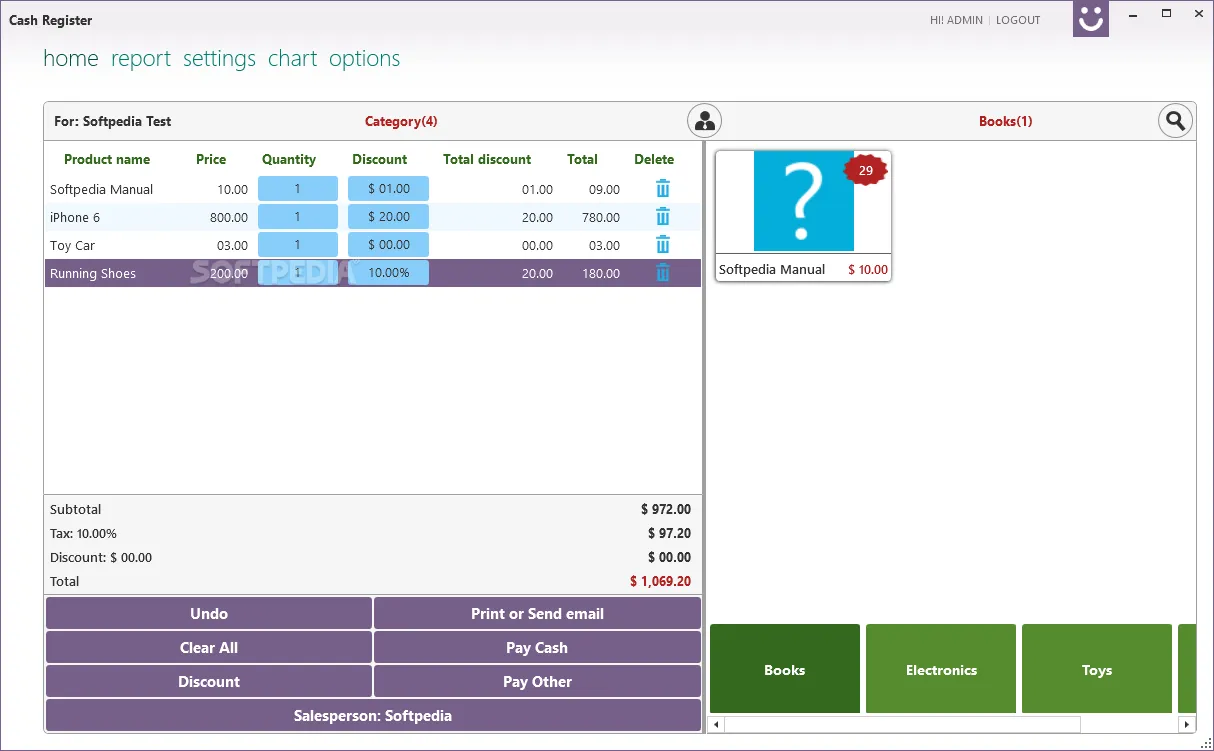Select the Electronics category
This screenshot has width=1214, height=751.
point(940,669)
